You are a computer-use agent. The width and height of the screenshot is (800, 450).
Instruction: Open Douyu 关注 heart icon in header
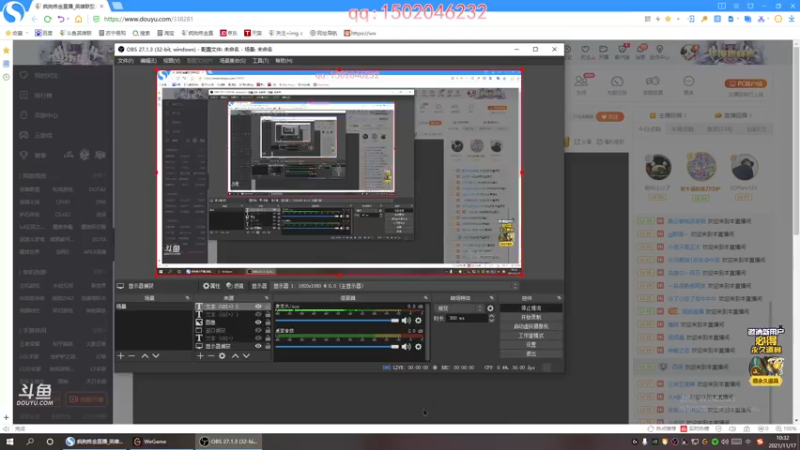[585, 50]
